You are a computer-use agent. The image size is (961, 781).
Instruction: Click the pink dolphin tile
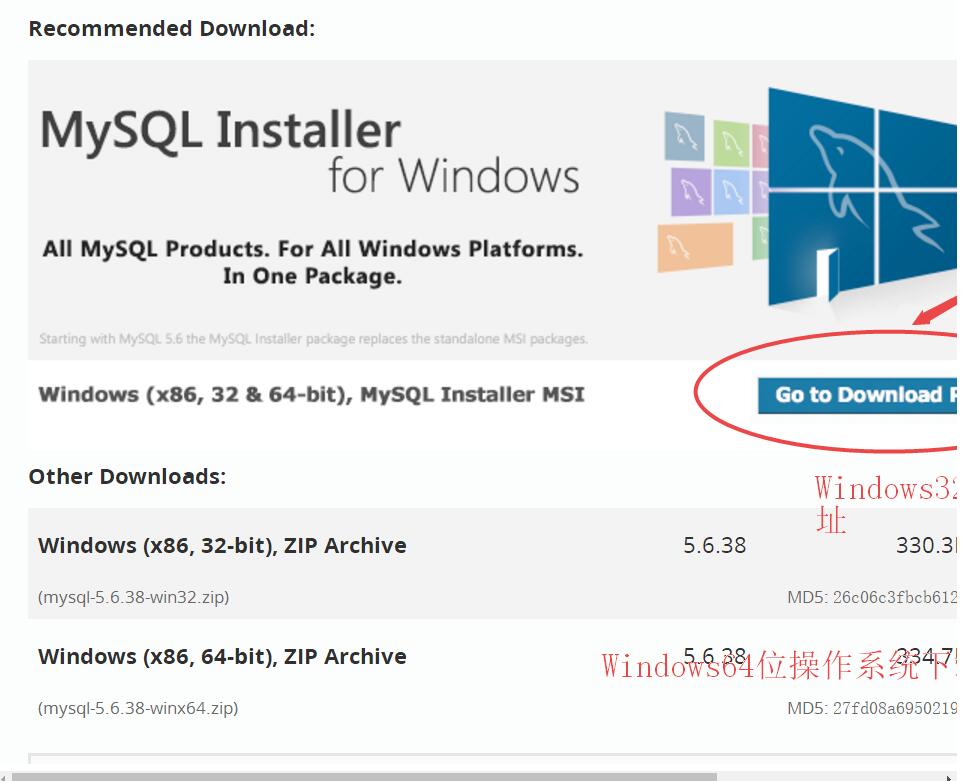pos(760,145)
